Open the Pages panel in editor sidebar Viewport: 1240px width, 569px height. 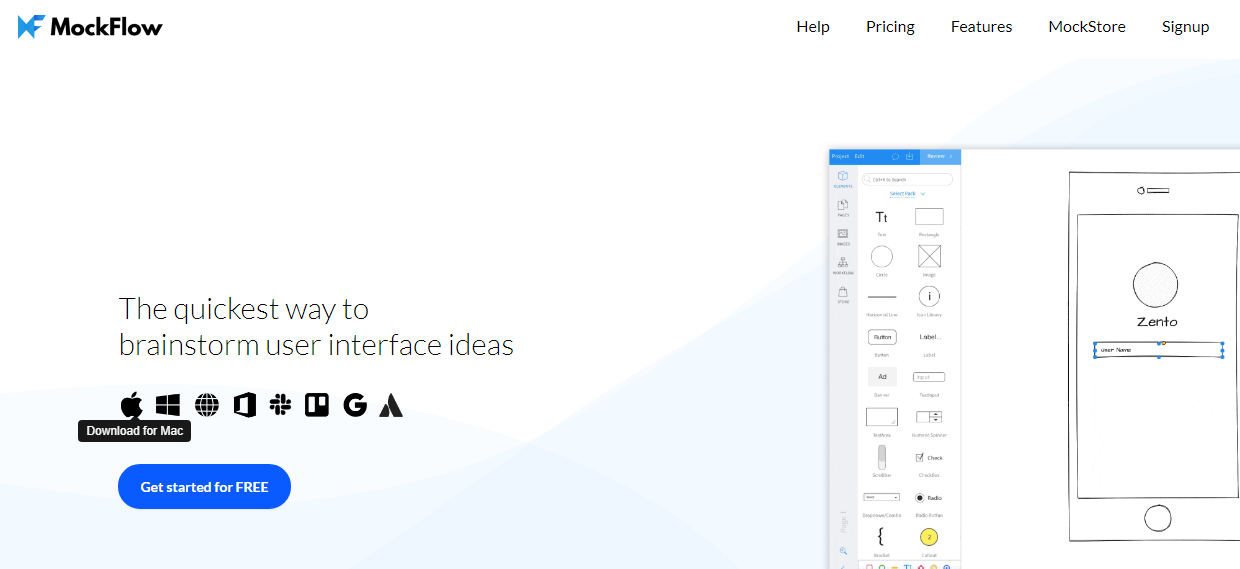coord(843,207)
